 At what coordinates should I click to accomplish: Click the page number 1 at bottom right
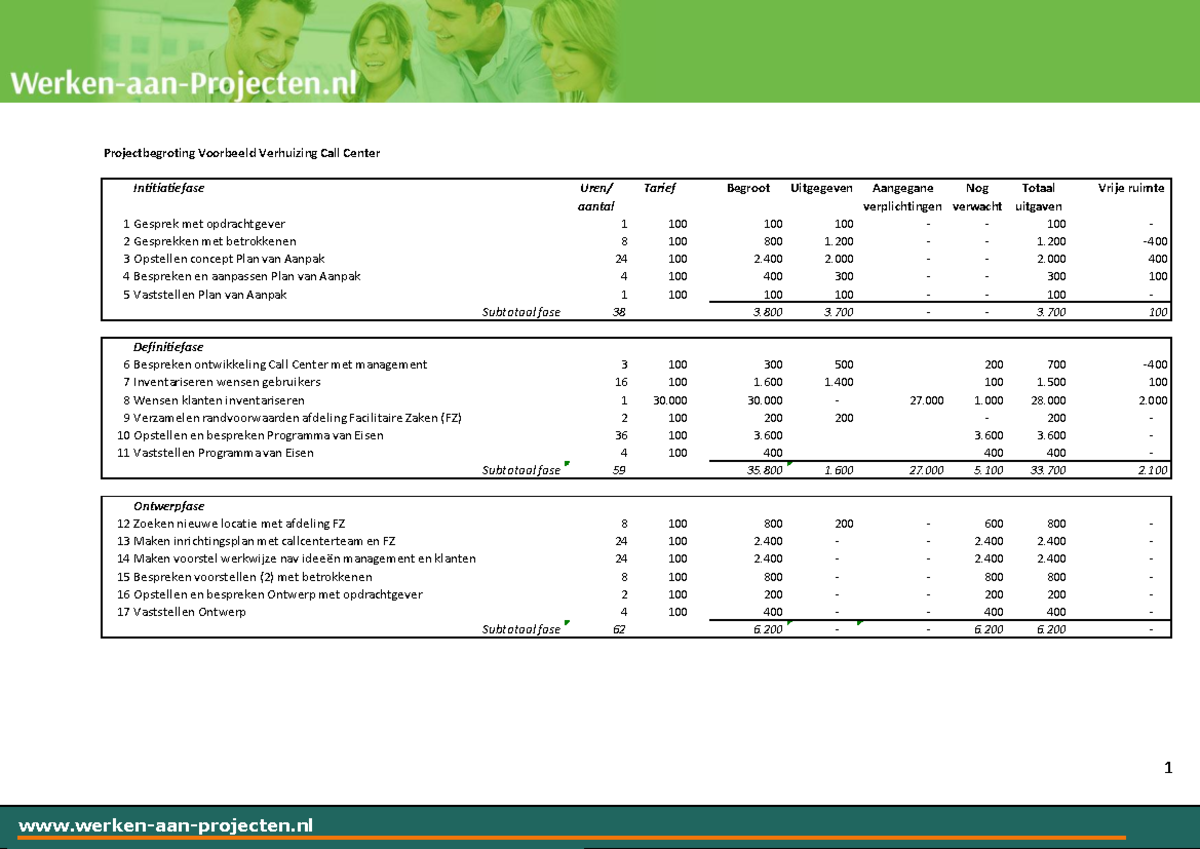click(1167, 767)
